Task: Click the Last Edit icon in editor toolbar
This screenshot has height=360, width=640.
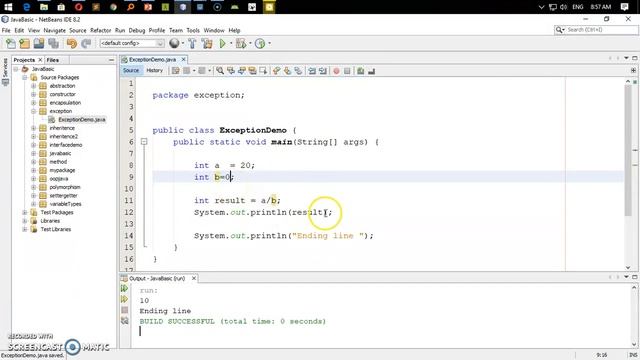Action: coord(176,71)
